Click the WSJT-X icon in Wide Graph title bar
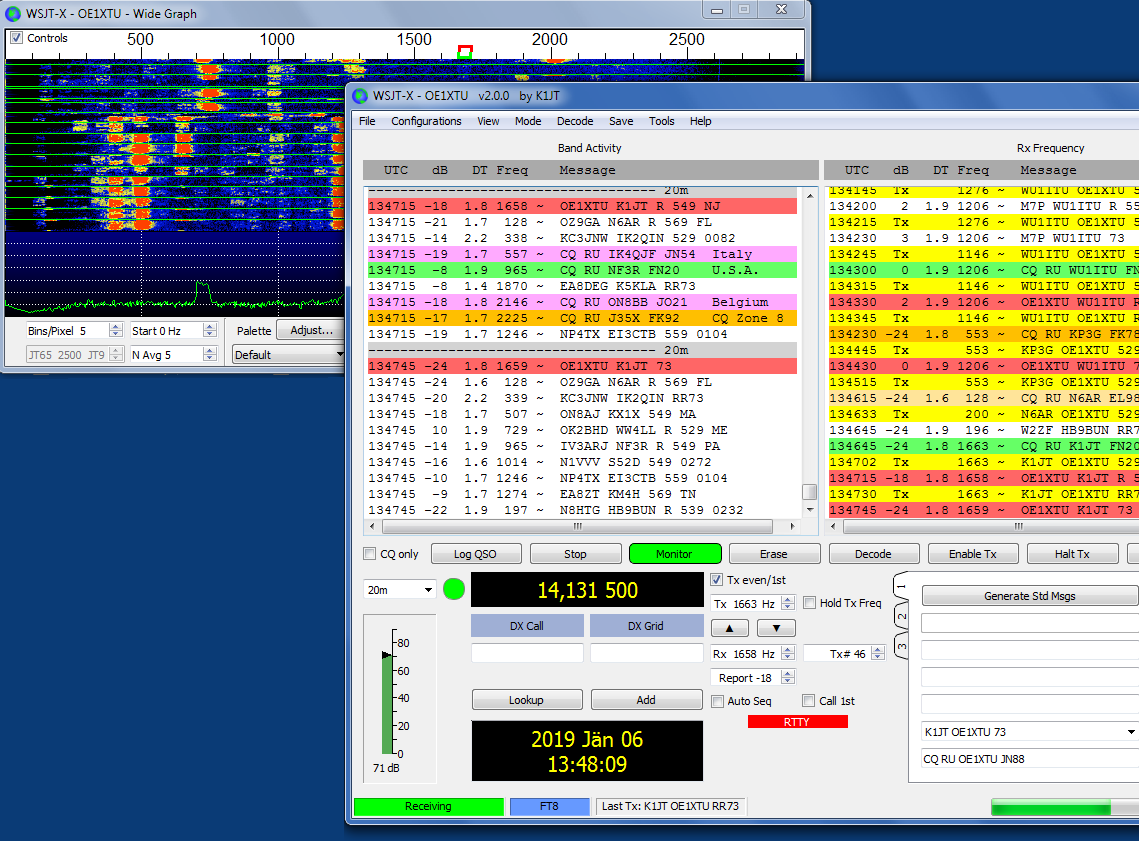1139x841 pixels. pyautogui.click(x=14, y=14)
